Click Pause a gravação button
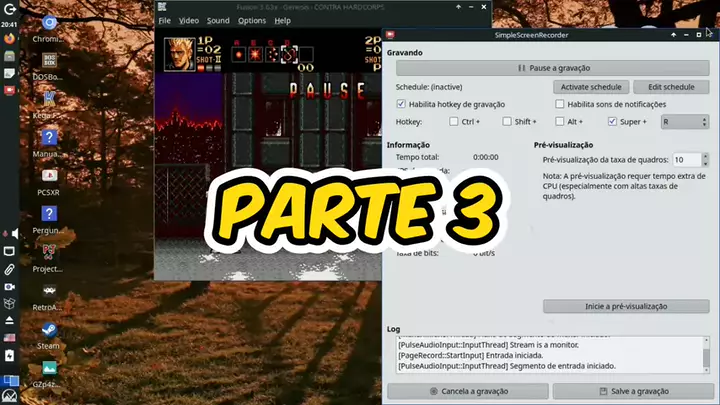The image size is (720, 405). [x=552, y=68]
